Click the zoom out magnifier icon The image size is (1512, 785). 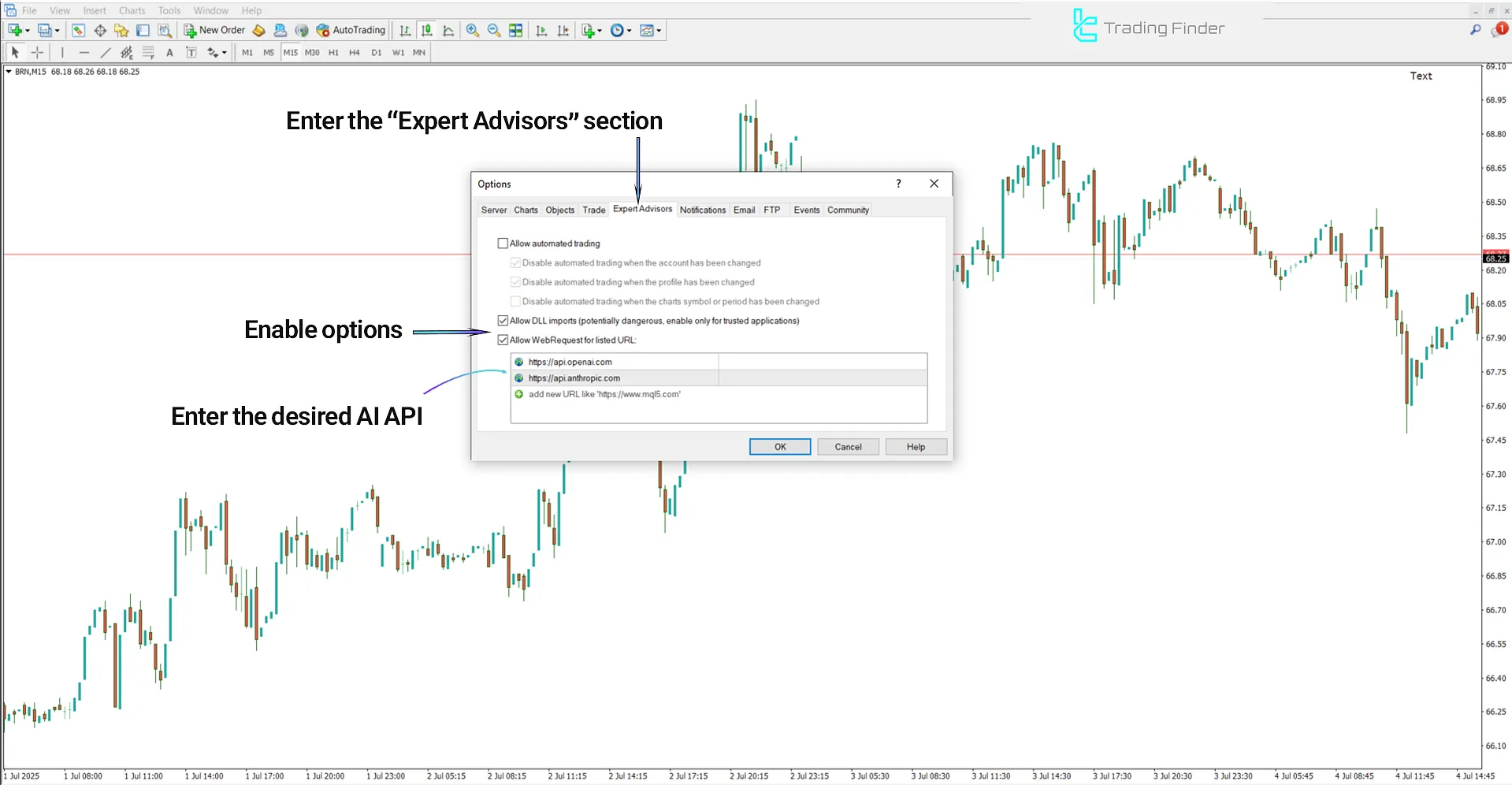(494, 30)
